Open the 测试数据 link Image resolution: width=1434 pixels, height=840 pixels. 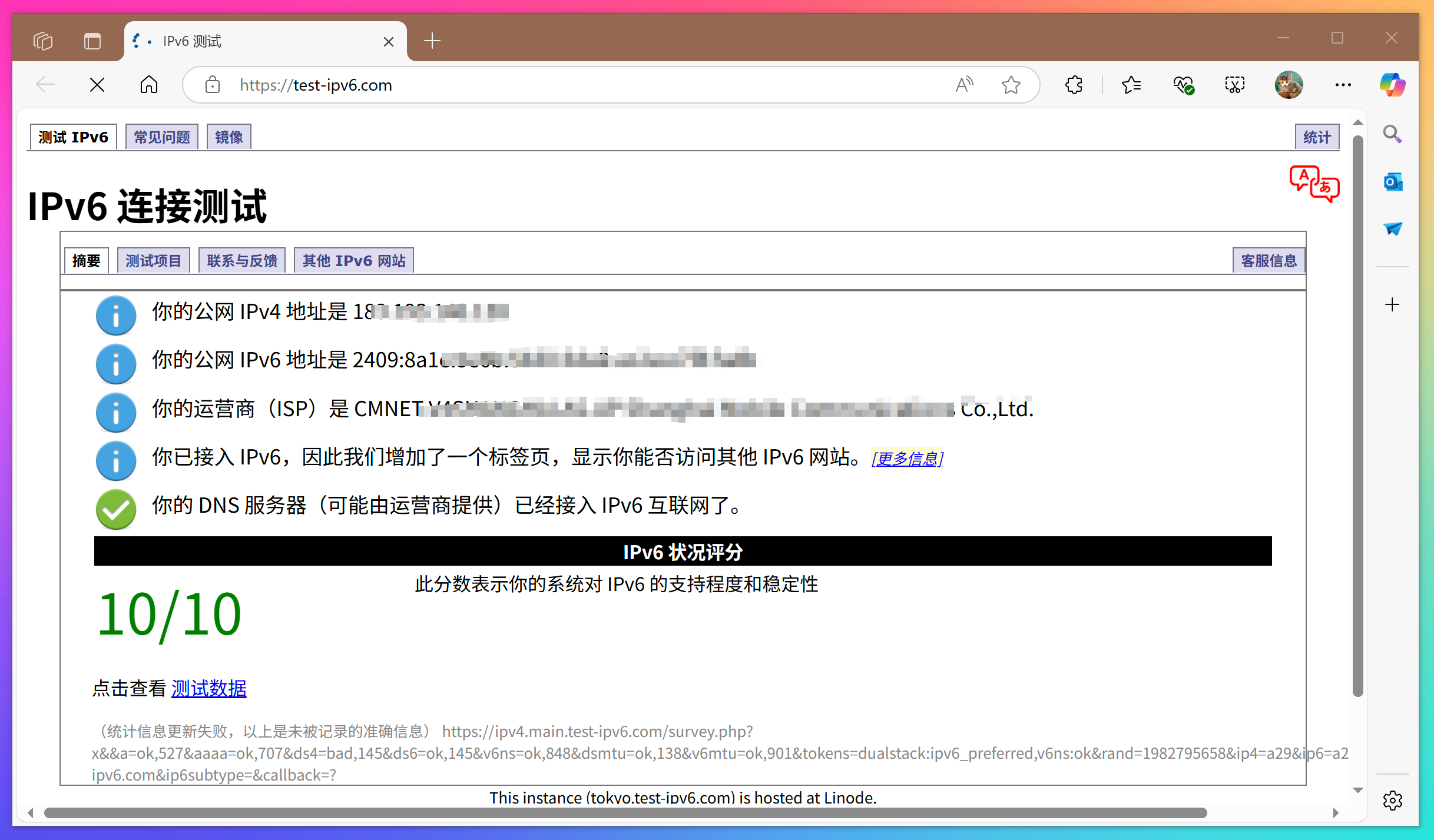(208, 689)
